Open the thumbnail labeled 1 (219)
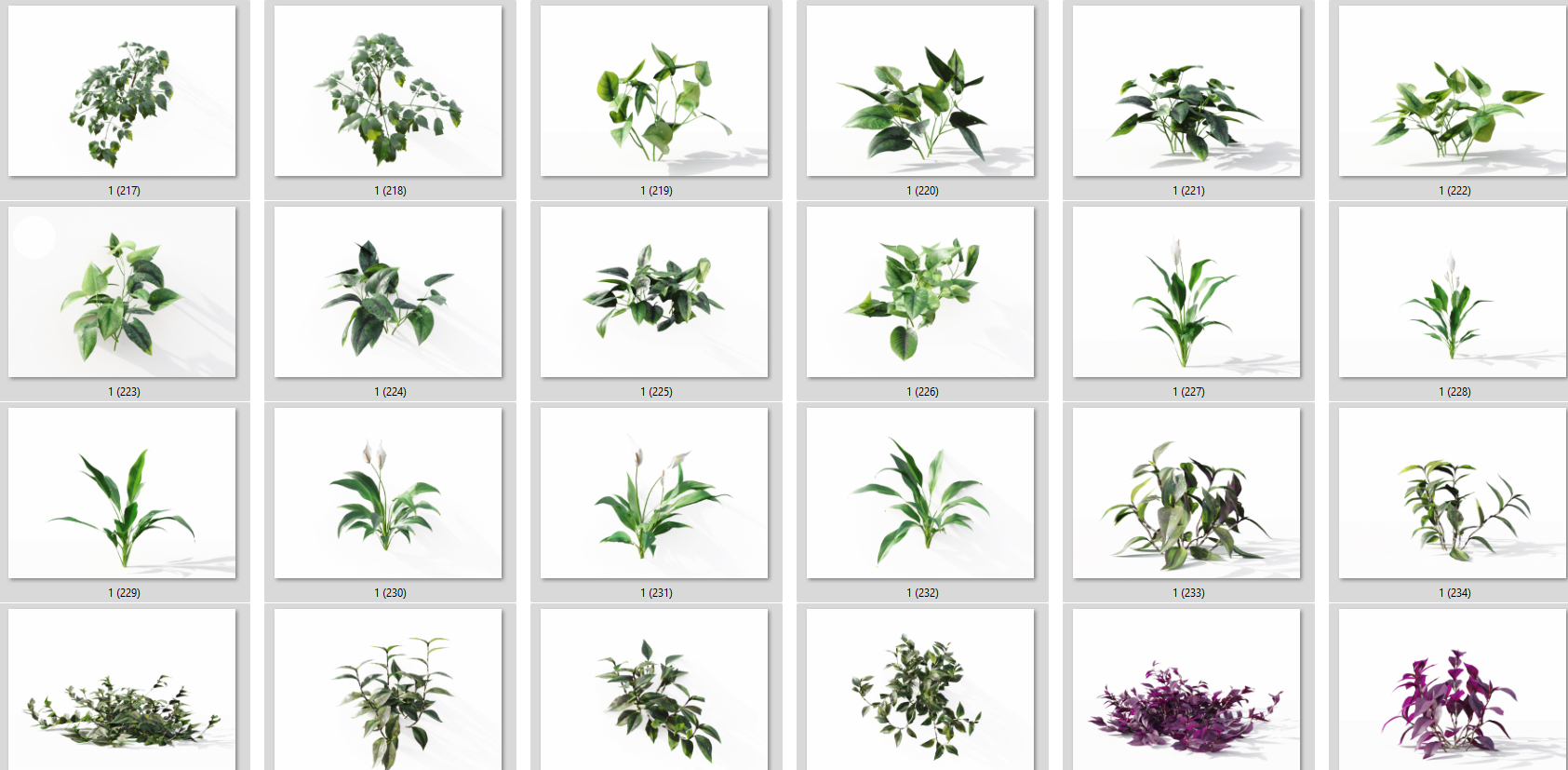1568x770 pixels. click(654, 90)
